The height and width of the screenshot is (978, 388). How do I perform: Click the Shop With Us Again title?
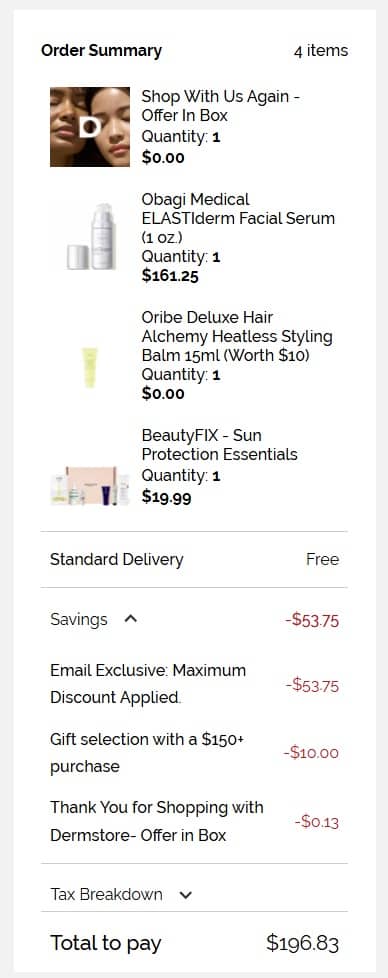[221, 106]
